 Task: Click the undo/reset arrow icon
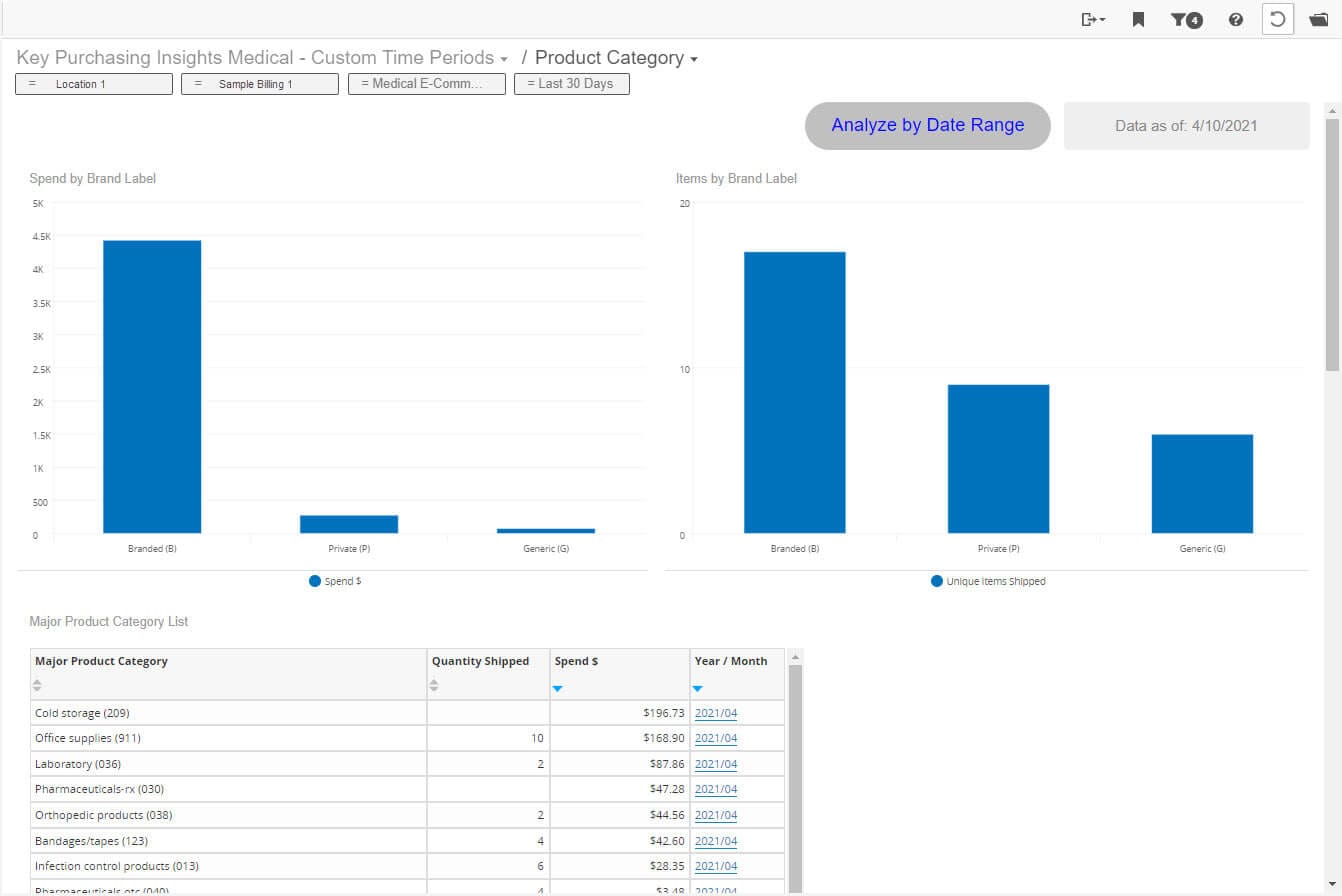(1277, 19)
